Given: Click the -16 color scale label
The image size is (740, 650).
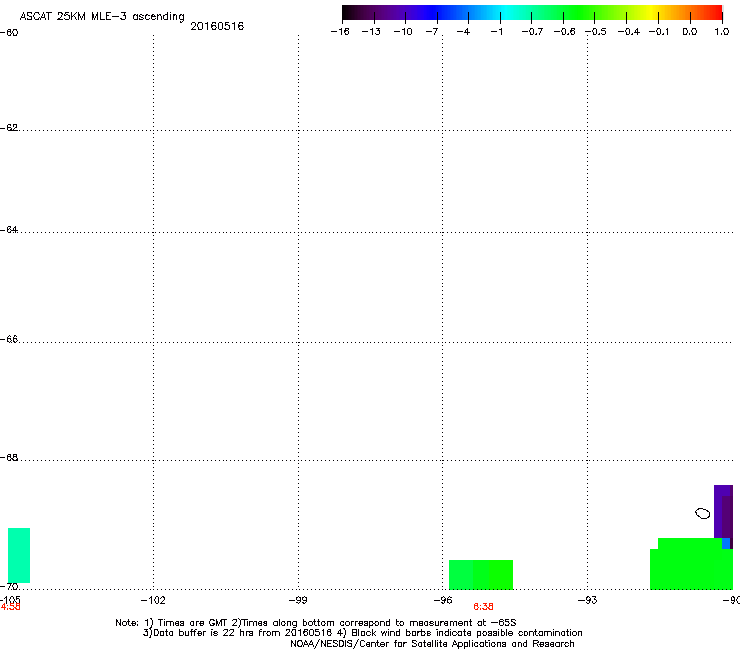Looking at the screenshot, I should [x=340, y=32].
